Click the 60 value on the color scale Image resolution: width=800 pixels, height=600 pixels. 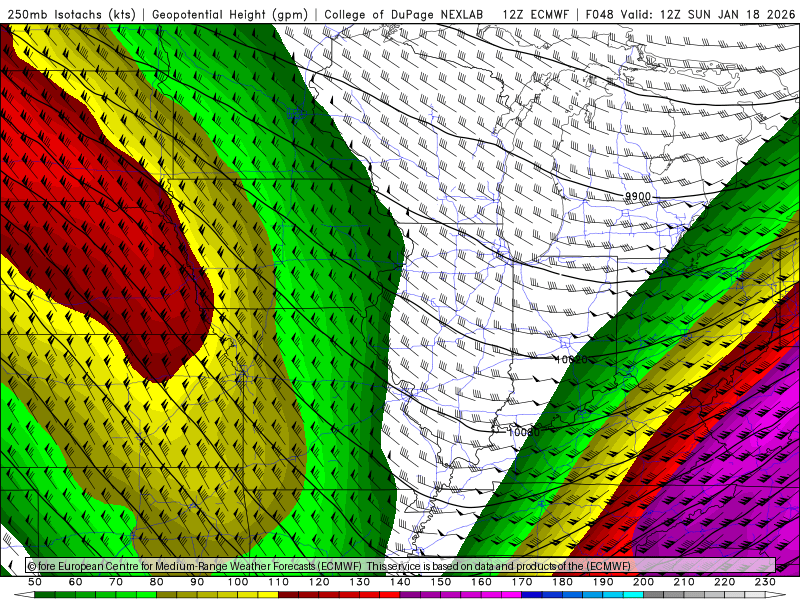75,582
